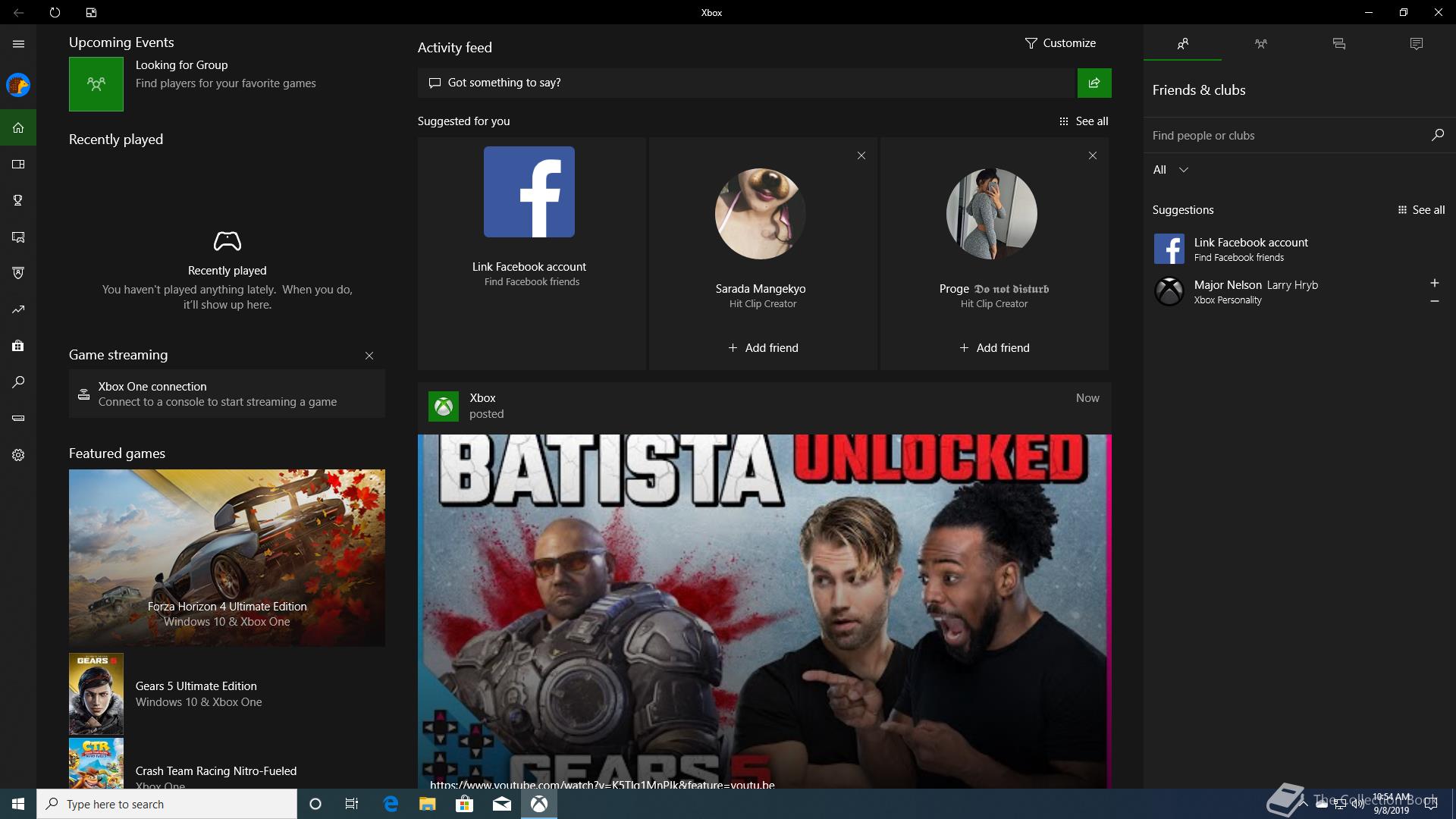Open My games sidebar icon
1456x819 pixels.
18,164
